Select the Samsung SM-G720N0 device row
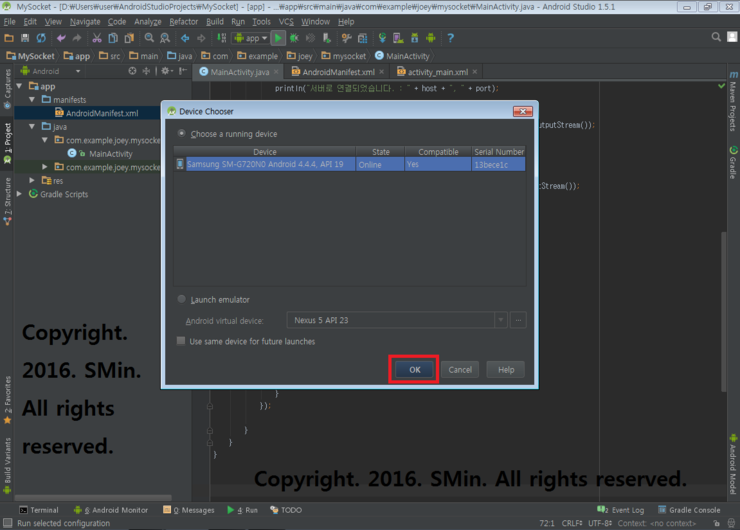The width and height of the screenshot is (740, 530). 350,164
